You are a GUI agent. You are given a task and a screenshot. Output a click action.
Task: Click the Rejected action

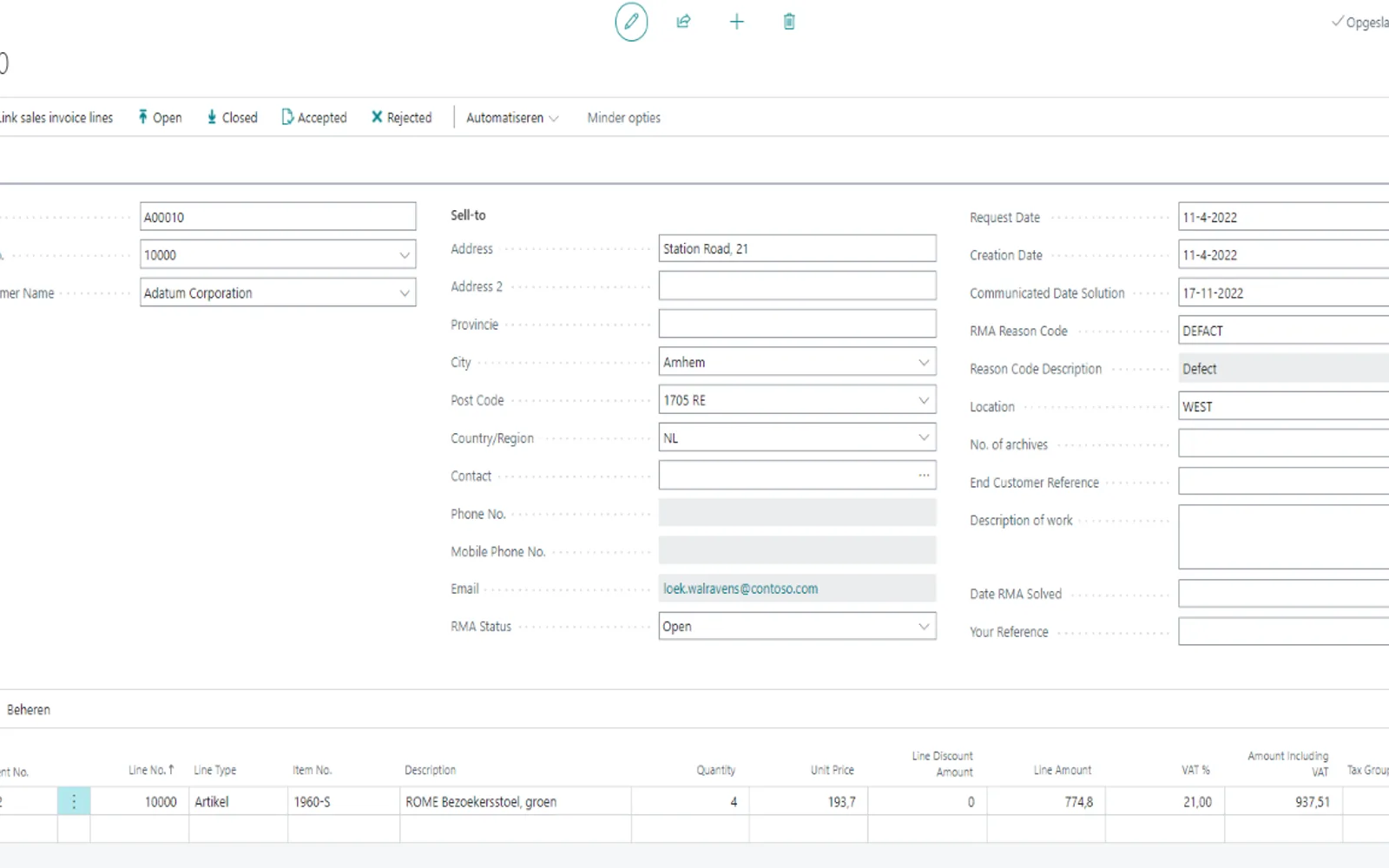(x=401, y=117)
